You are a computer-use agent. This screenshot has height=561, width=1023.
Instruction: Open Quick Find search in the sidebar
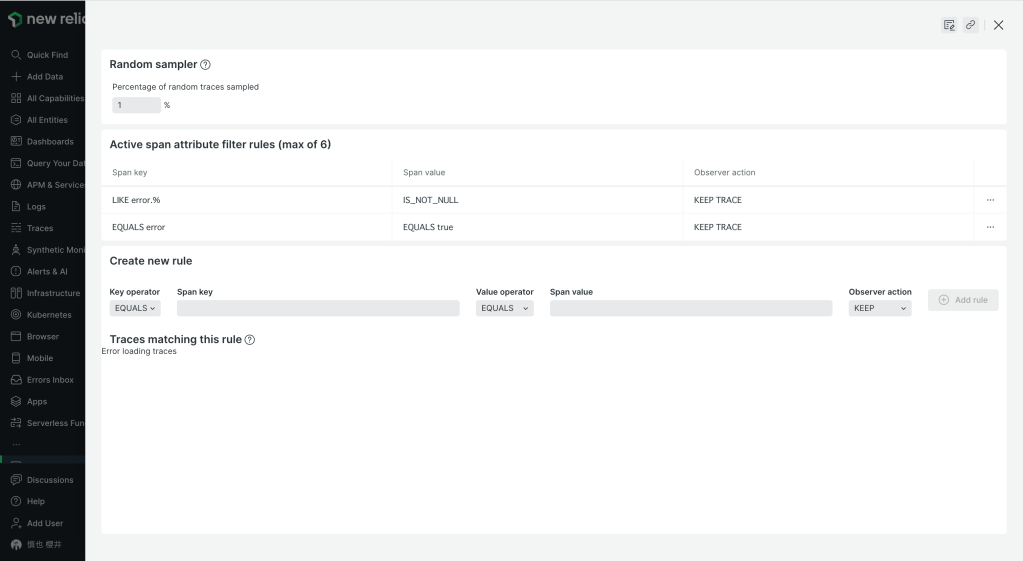46,55
